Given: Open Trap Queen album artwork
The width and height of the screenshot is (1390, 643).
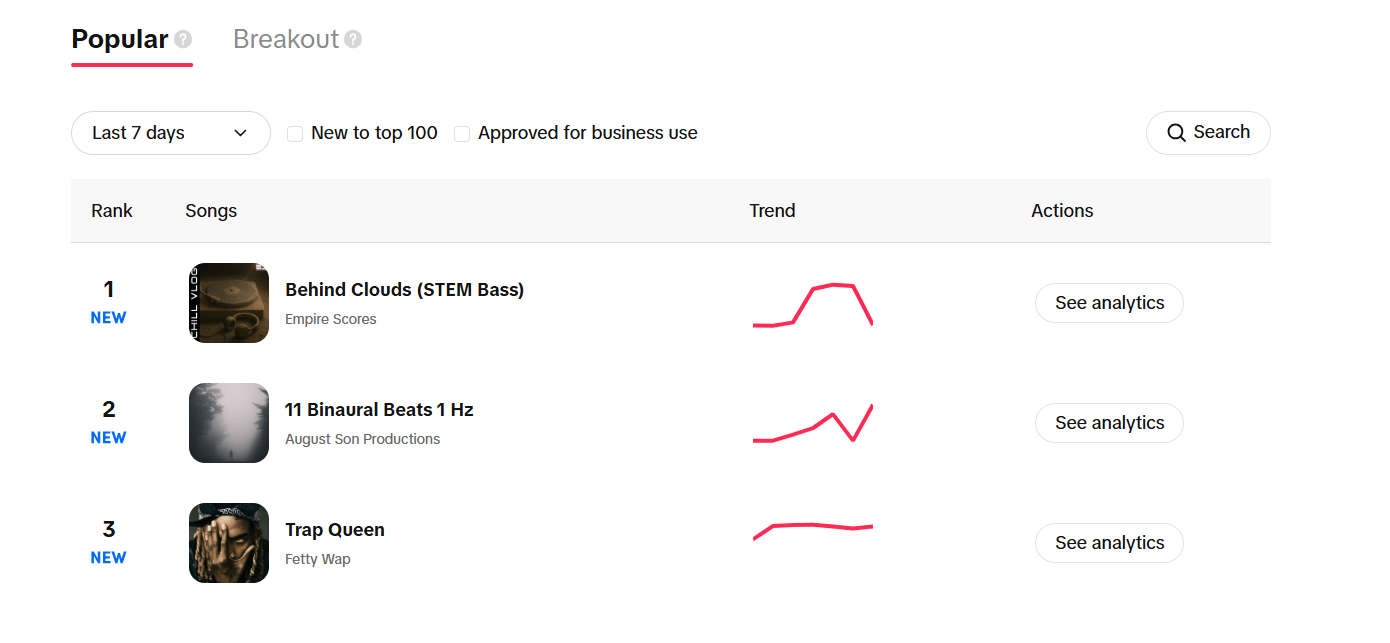Looking at the screenshot, I should pos(229,543).
